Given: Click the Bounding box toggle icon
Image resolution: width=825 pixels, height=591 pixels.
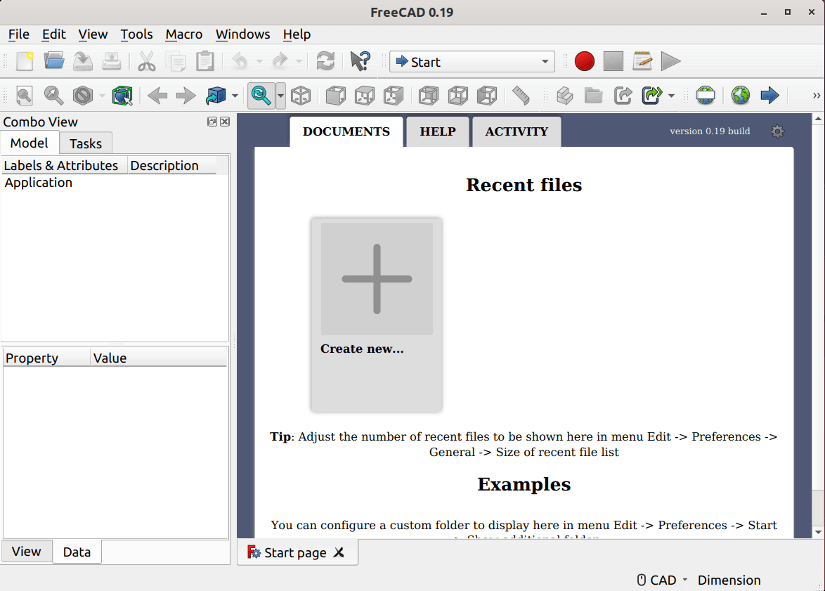Looking at the screenshot, I should (122, 96).
